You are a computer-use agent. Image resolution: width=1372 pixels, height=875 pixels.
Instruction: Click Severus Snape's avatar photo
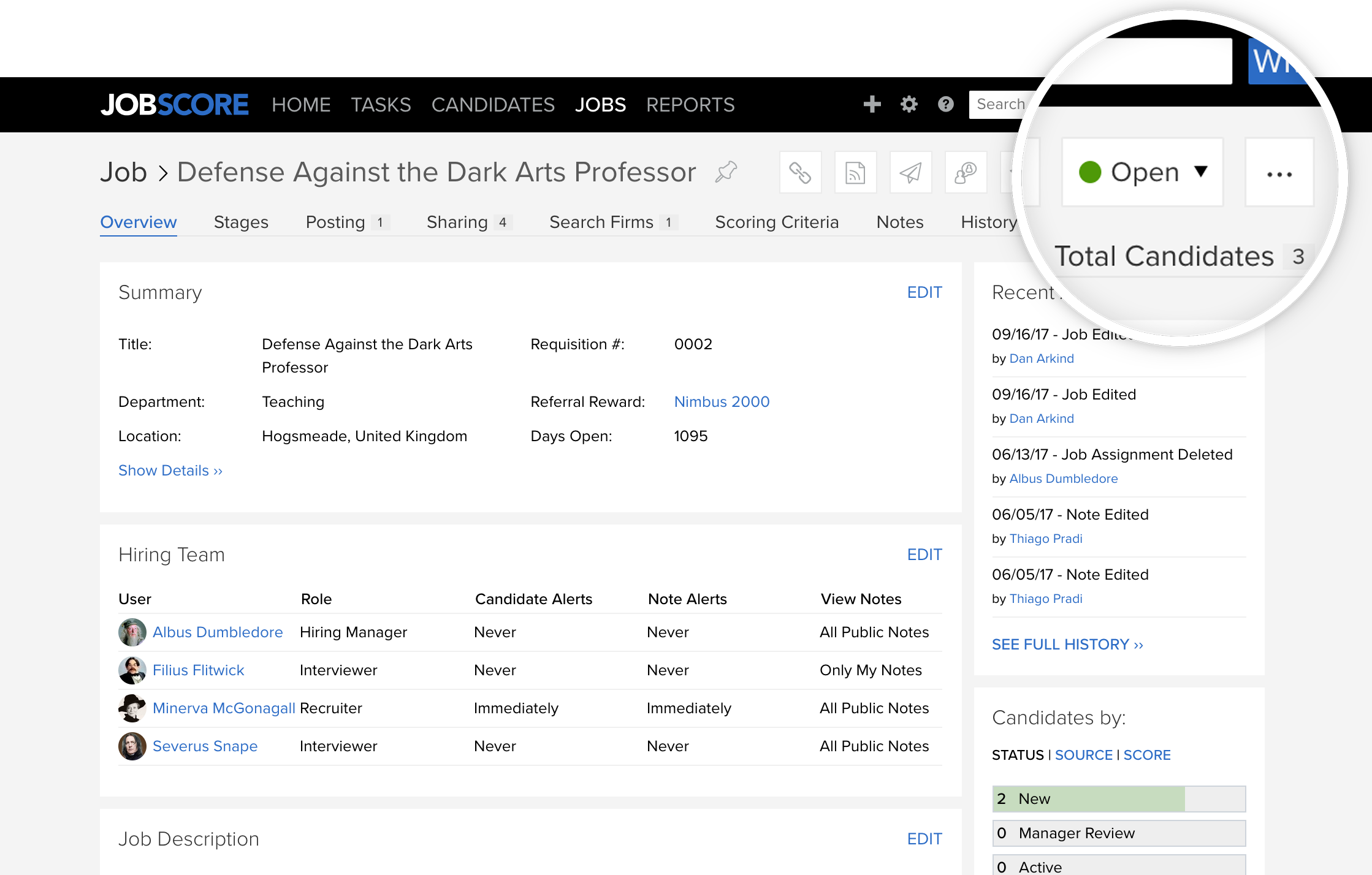[132, 746]
